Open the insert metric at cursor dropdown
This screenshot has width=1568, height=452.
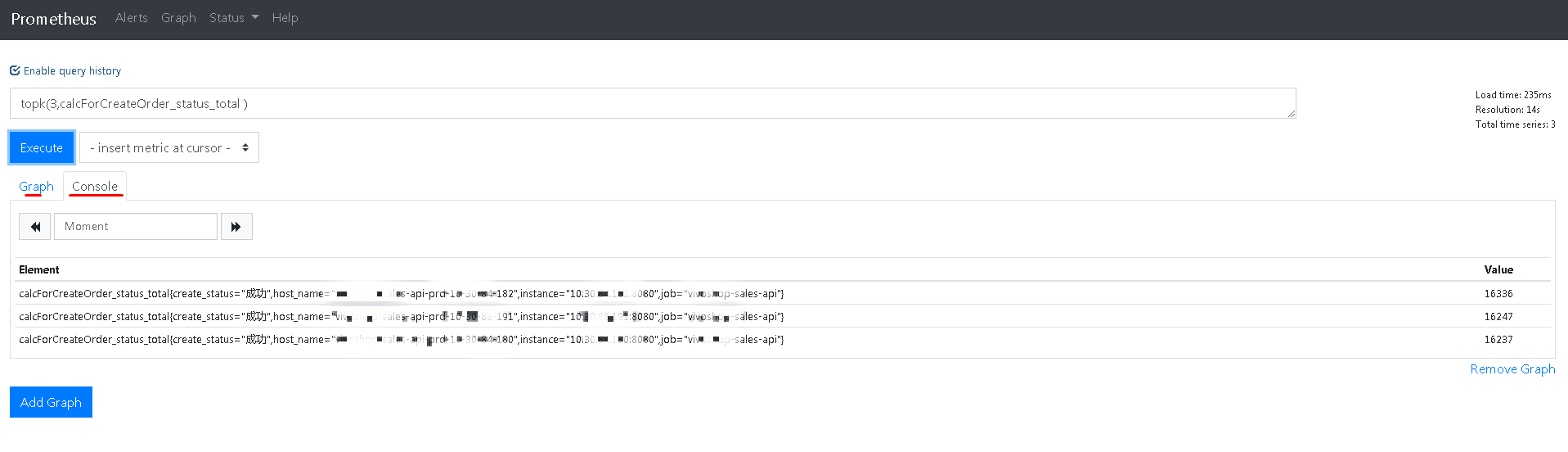[169, 147]
